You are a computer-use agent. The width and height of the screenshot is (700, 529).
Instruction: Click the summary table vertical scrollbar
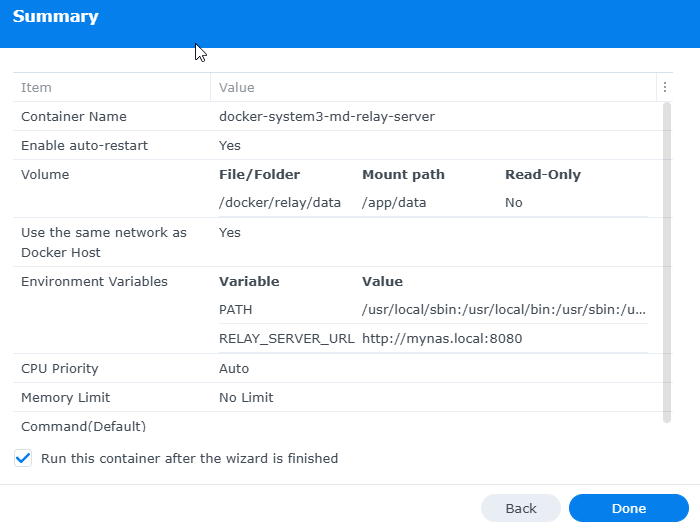(x=667, y=262)
